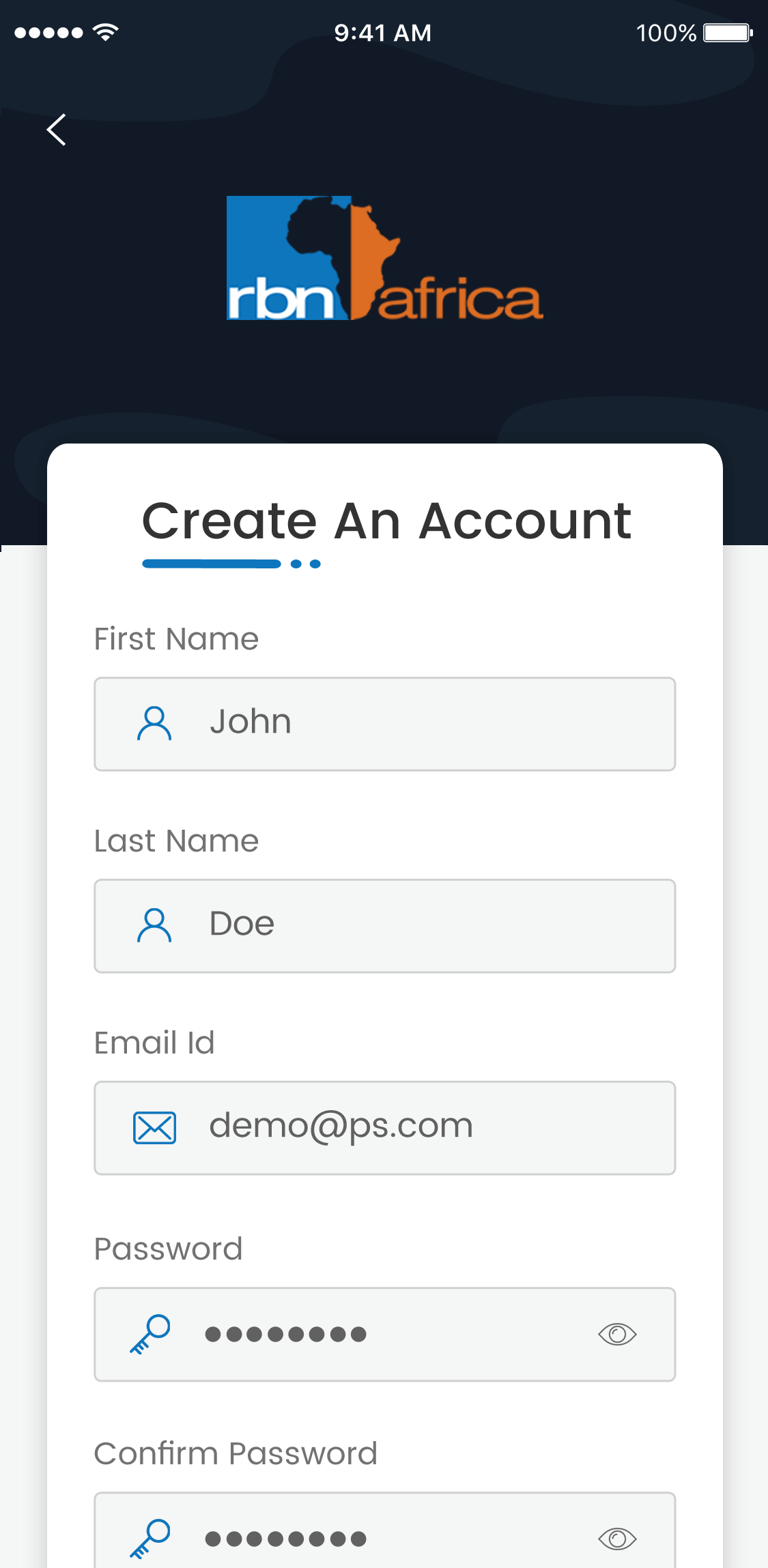
Task: Tap the Wi-Fi status icon
Action: click(106, 32)
